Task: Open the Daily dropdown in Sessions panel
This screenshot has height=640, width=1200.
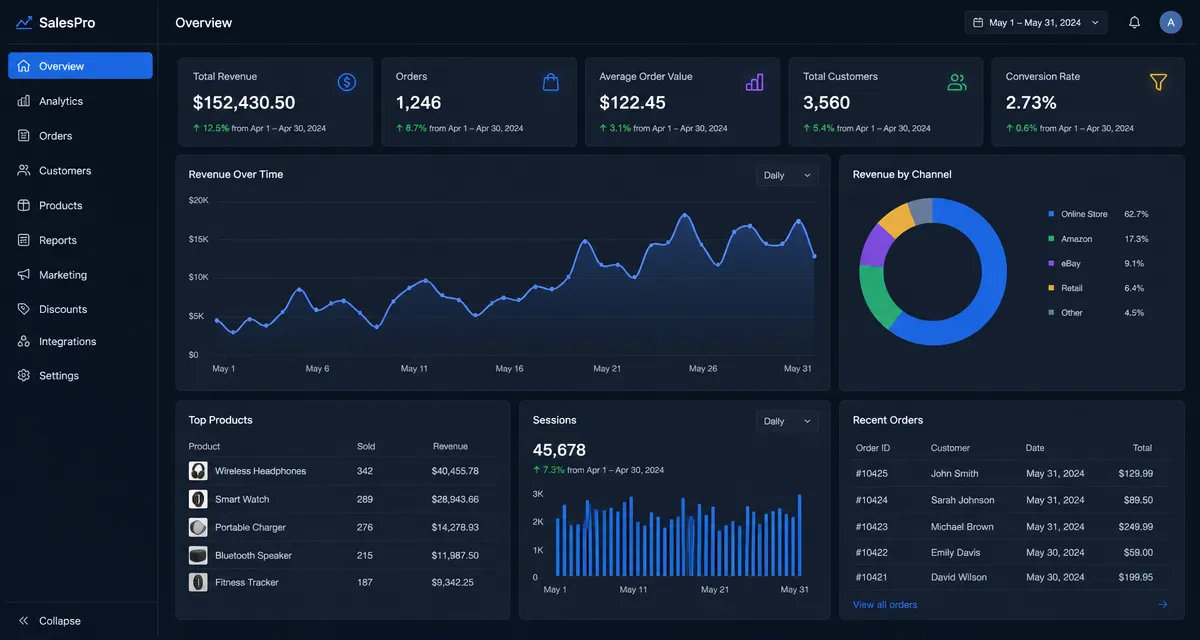Action: point(787,421)
